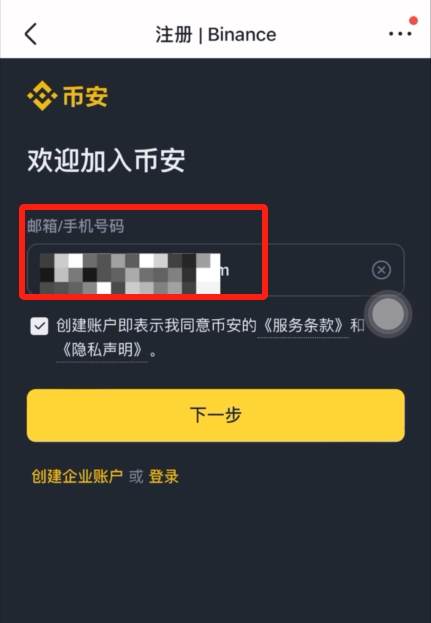Open the 《隐私声明》 privacy link
Screen dimensions: 431x623
coord(102,350)
